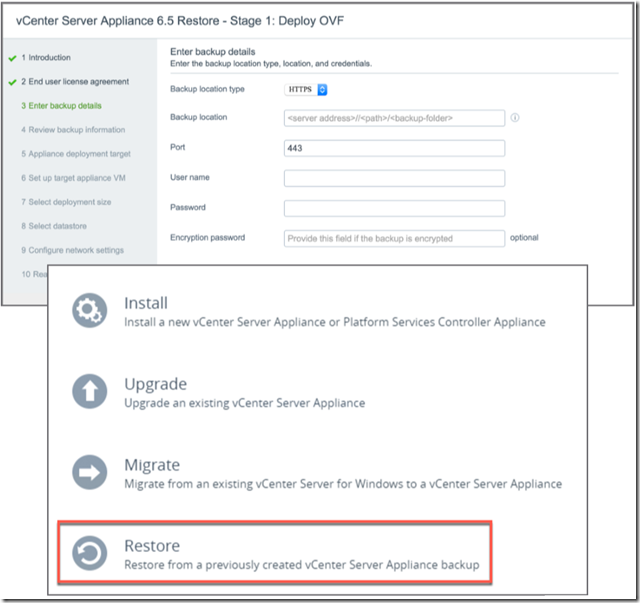Image resolution: width=640 pixels, height=603 pixels.
Task: Click 'Install a new vCenter Server Appliance' description
Action: pyautogui.click(x=335, y=322)
